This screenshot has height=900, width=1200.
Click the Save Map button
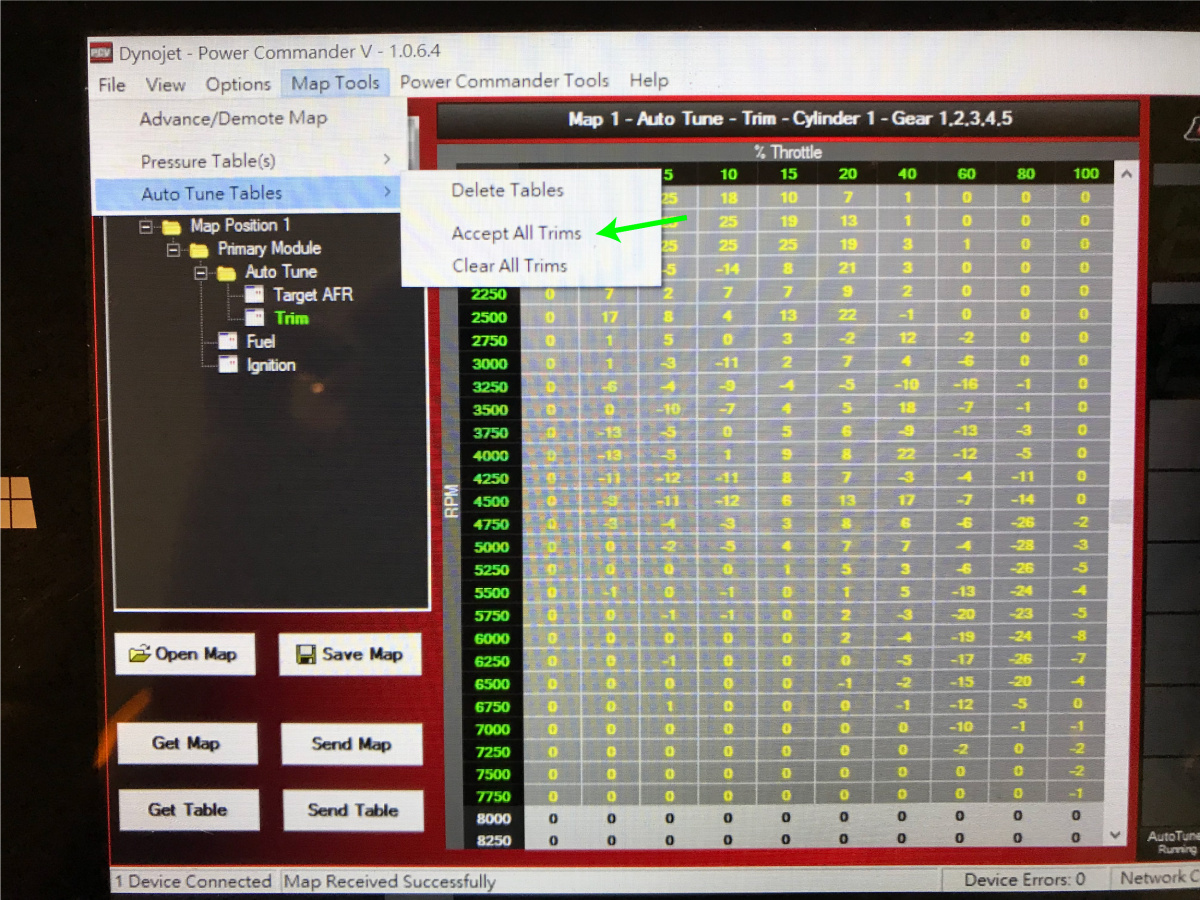pyautogui.click(x=350, y=654)
